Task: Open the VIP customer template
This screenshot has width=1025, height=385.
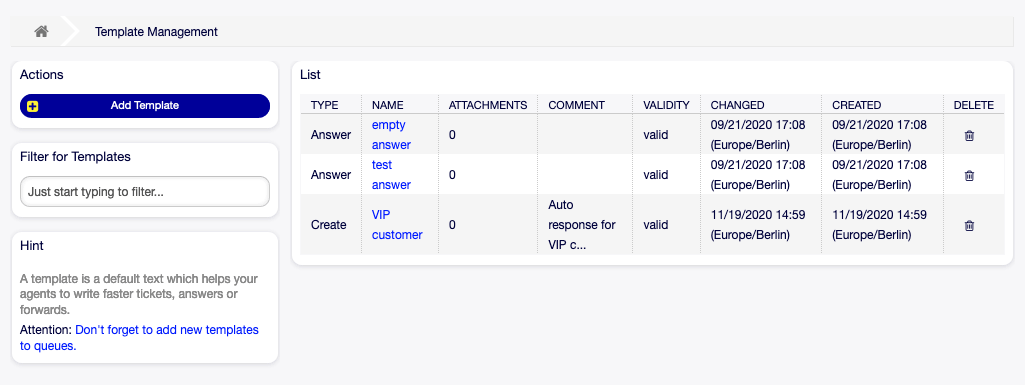Action: [397, 224]
